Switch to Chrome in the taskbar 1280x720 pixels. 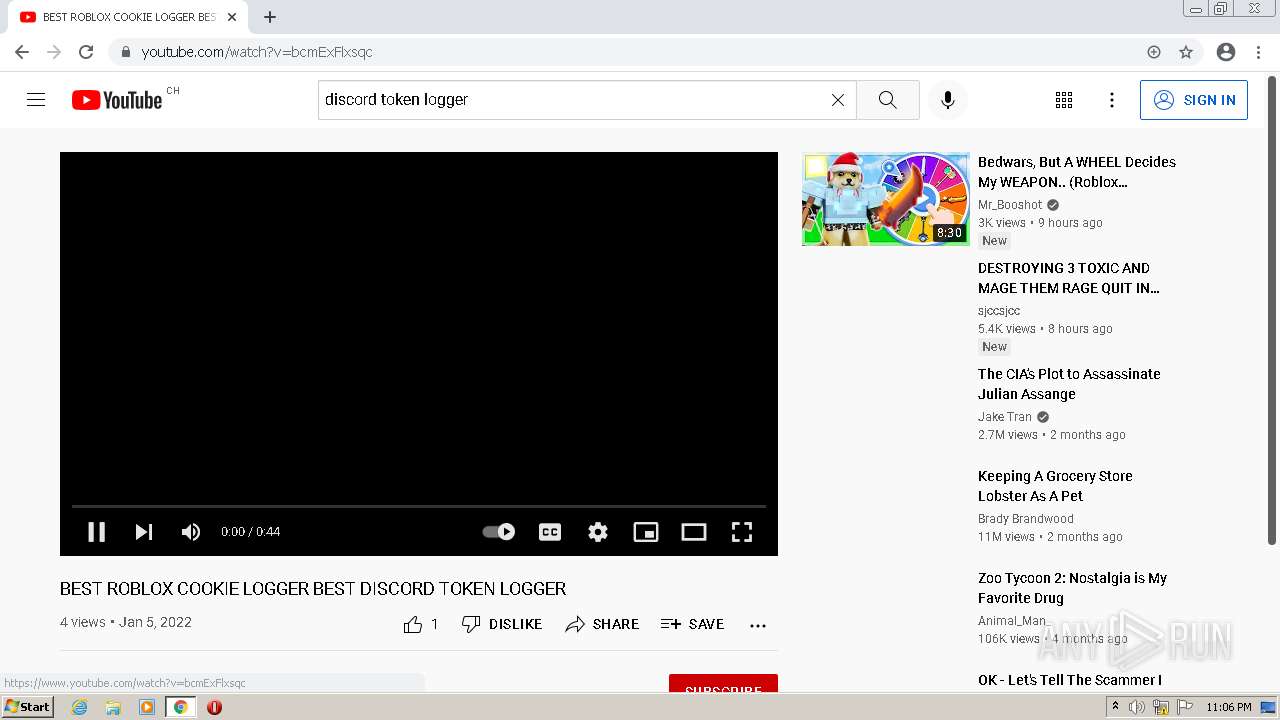click(180, 707)
